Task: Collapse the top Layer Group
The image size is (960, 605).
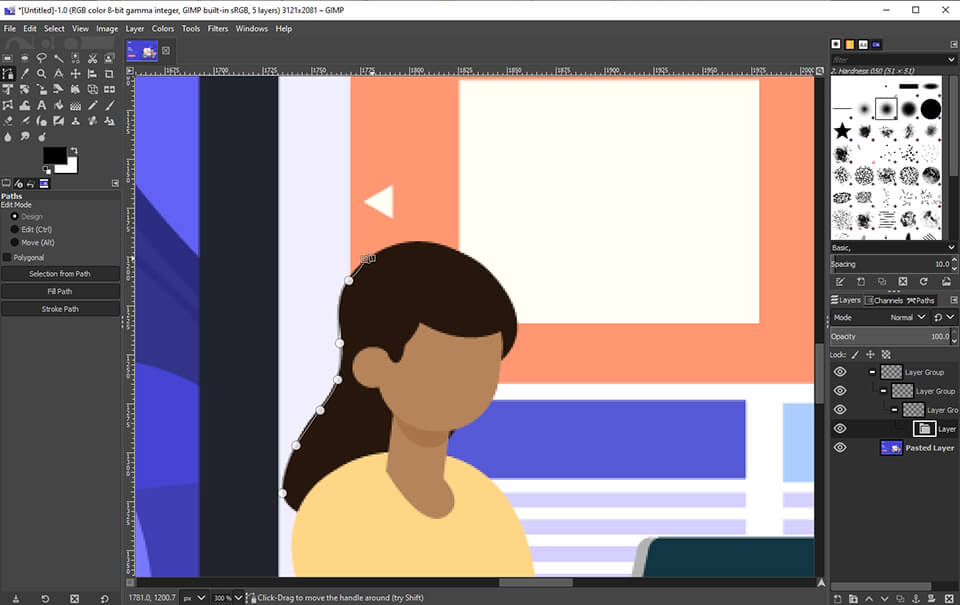Action: coord(872,372)
